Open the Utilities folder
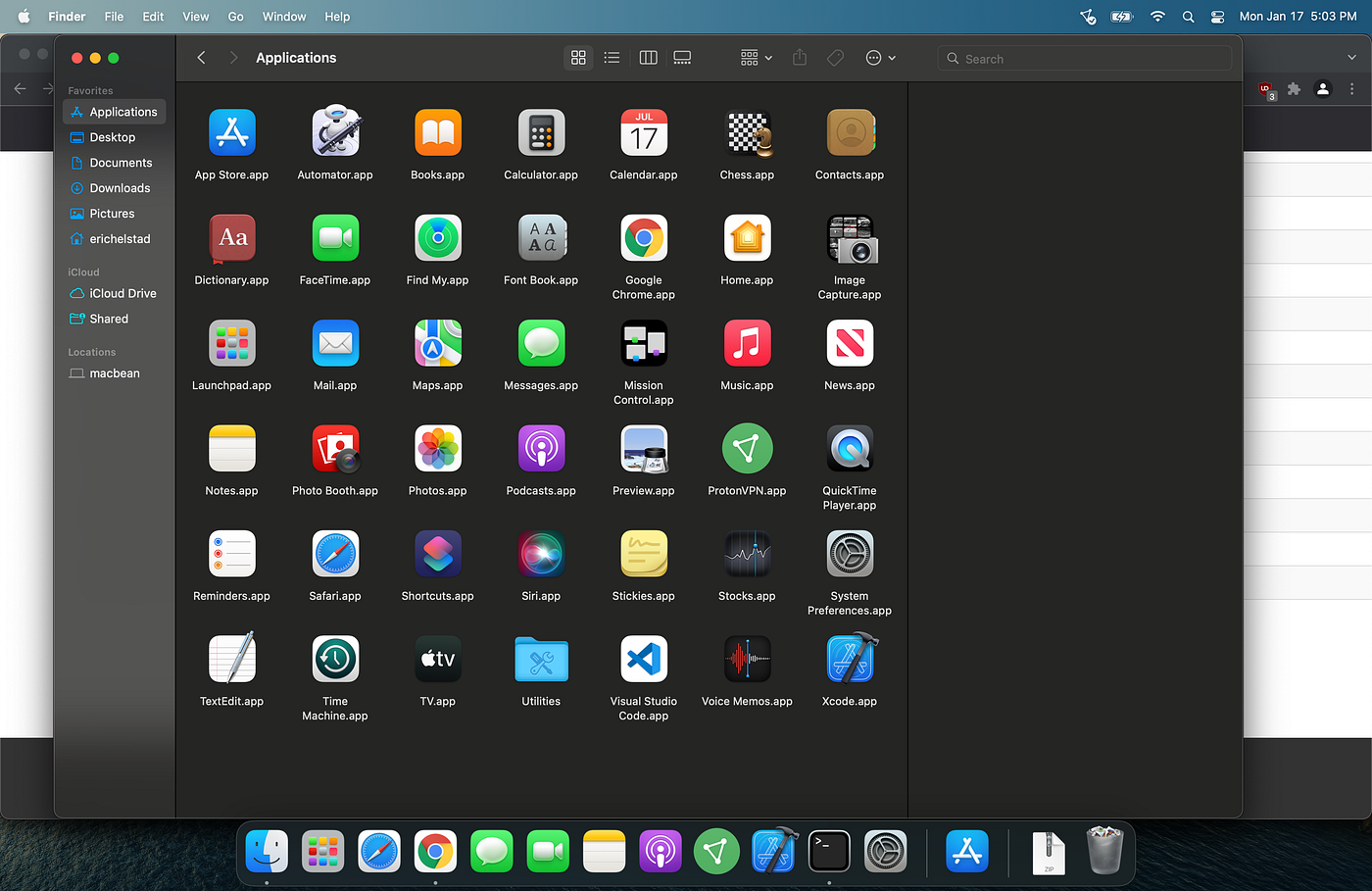1372x891 pixels. [x=541, y=659]
